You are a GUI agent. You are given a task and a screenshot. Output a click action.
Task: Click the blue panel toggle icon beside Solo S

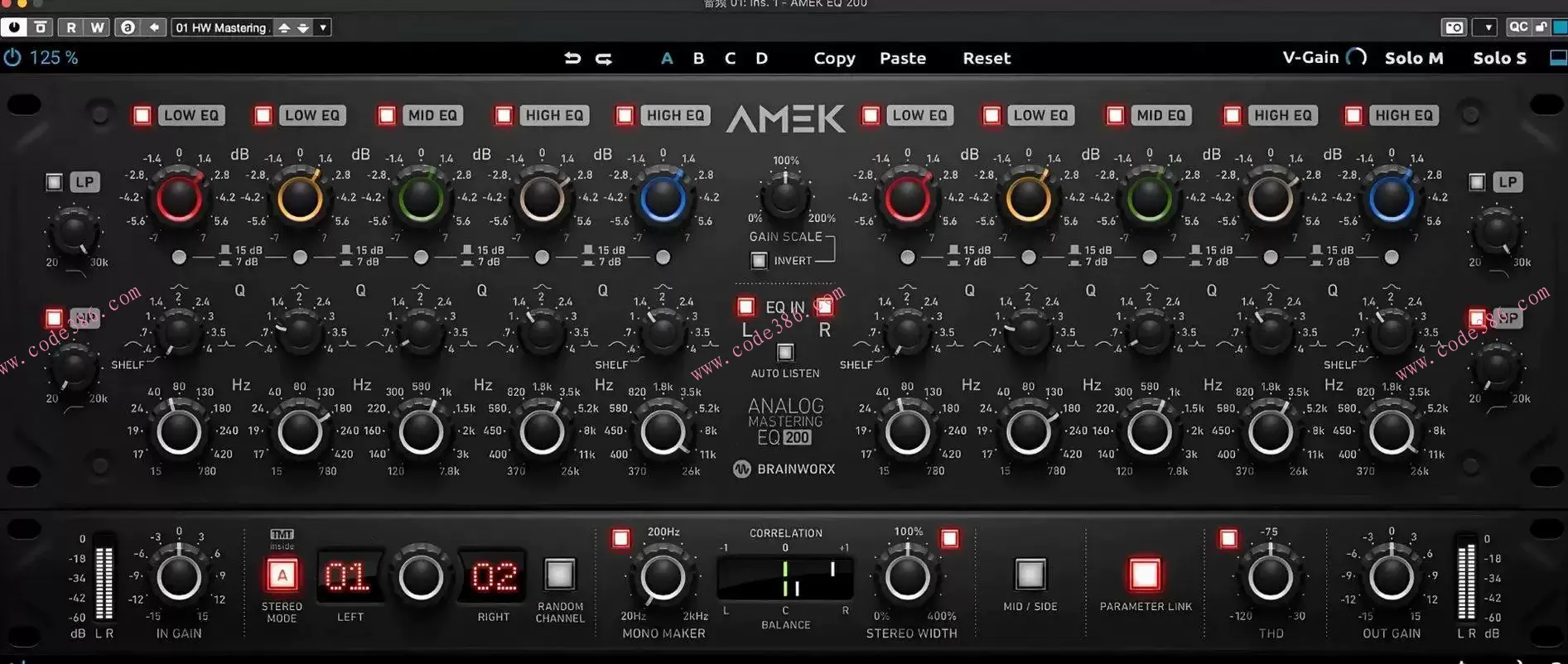1557,58
